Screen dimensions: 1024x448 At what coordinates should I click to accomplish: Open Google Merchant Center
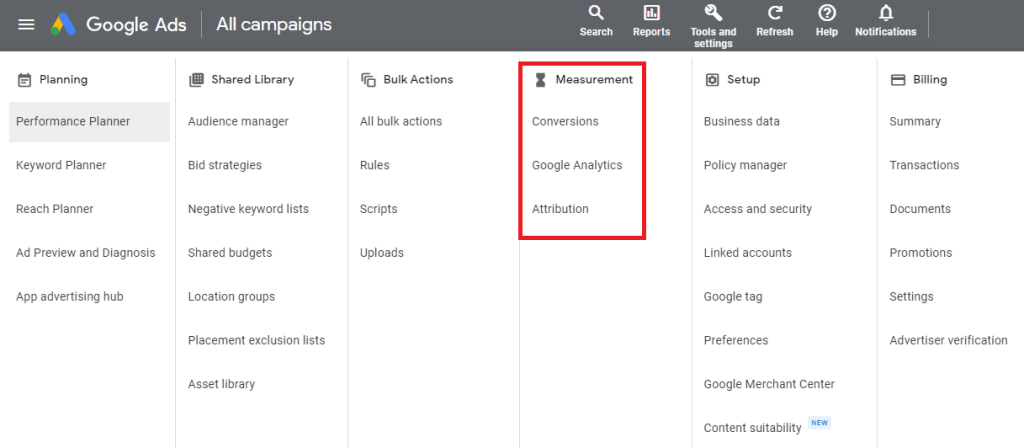pyautogui.click(x=769, y=384)
